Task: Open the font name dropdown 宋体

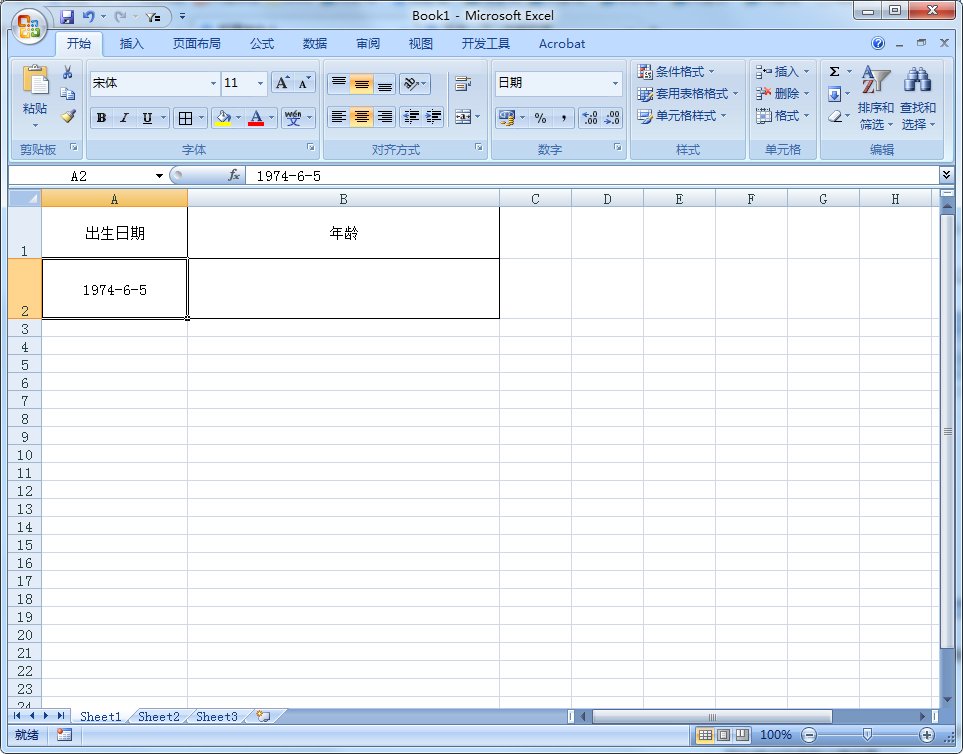Action: [x=213, y=84]
